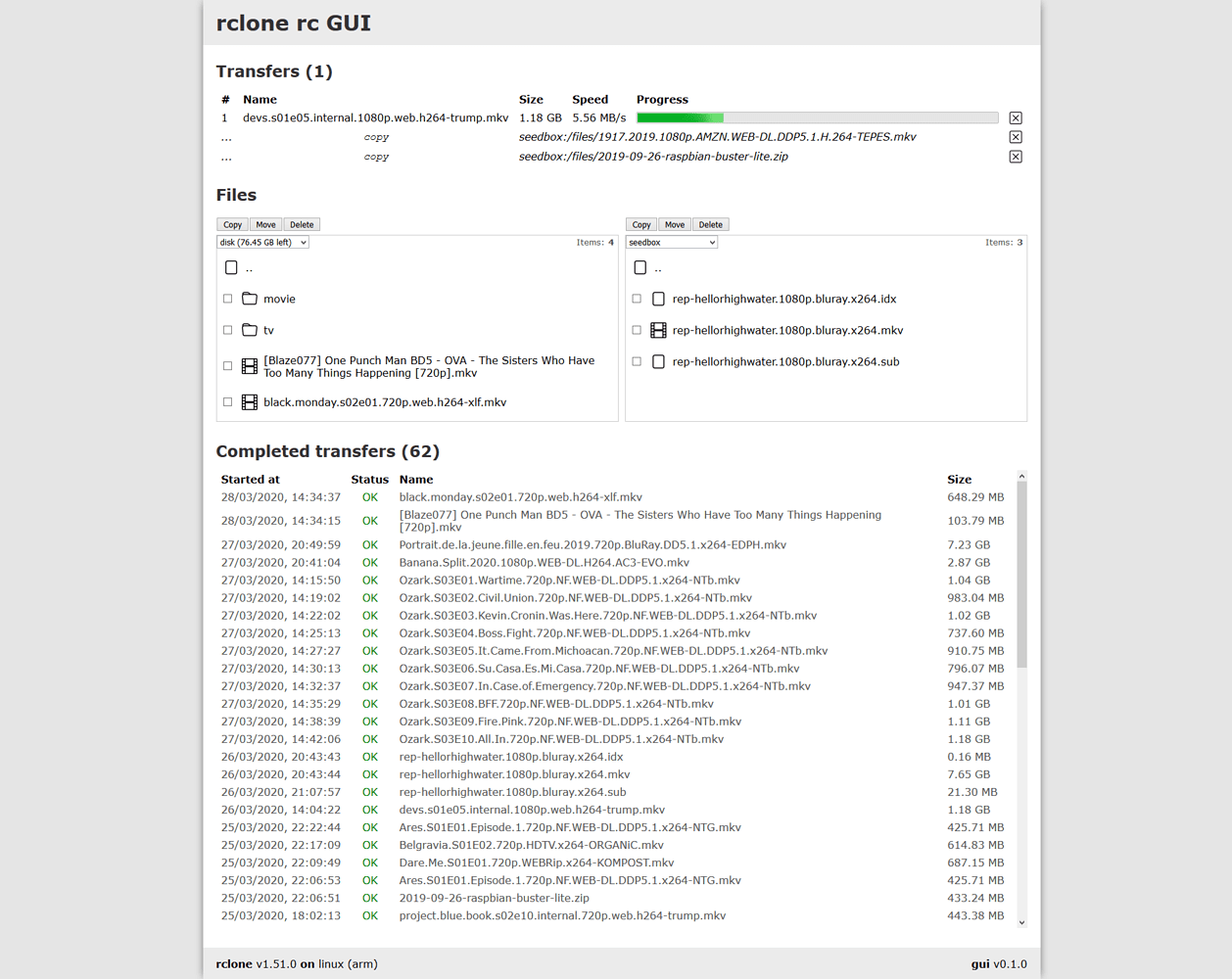Open the movie folder icon in left panel
1232x979 pixels.
point(249,299)
